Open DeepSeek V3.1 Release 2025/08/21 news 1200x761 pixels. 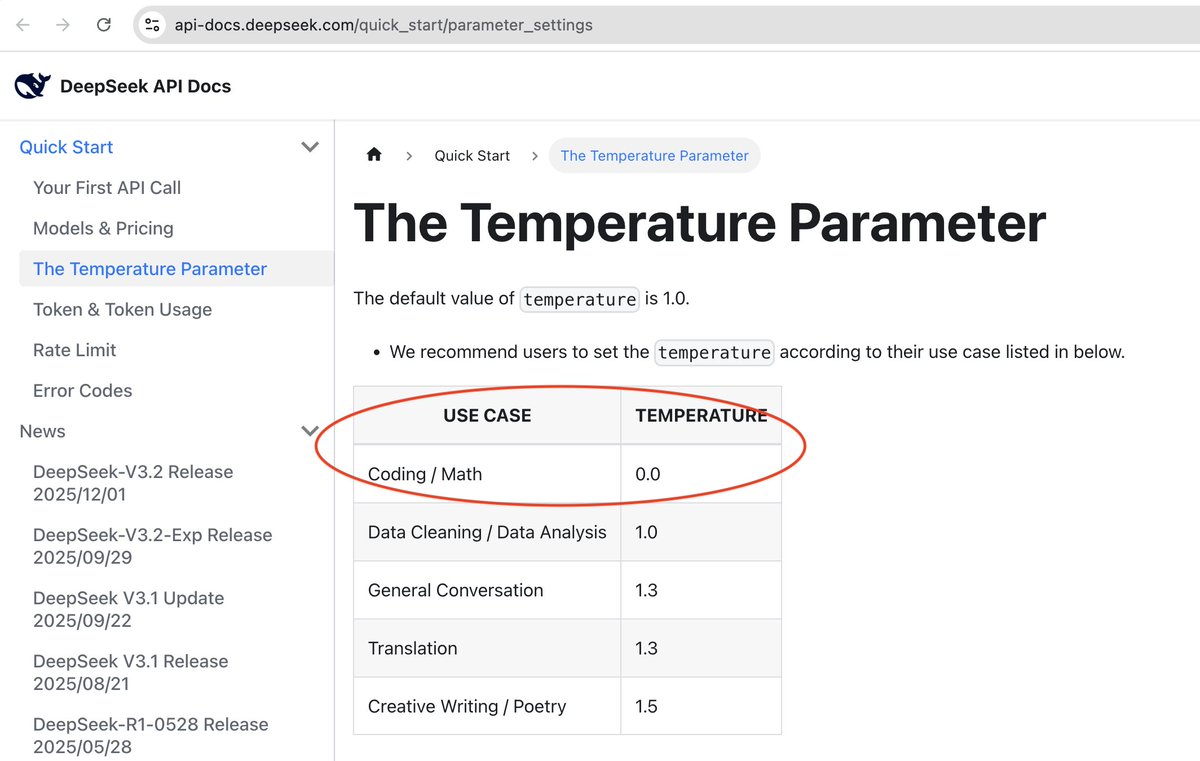click(131, 672)
